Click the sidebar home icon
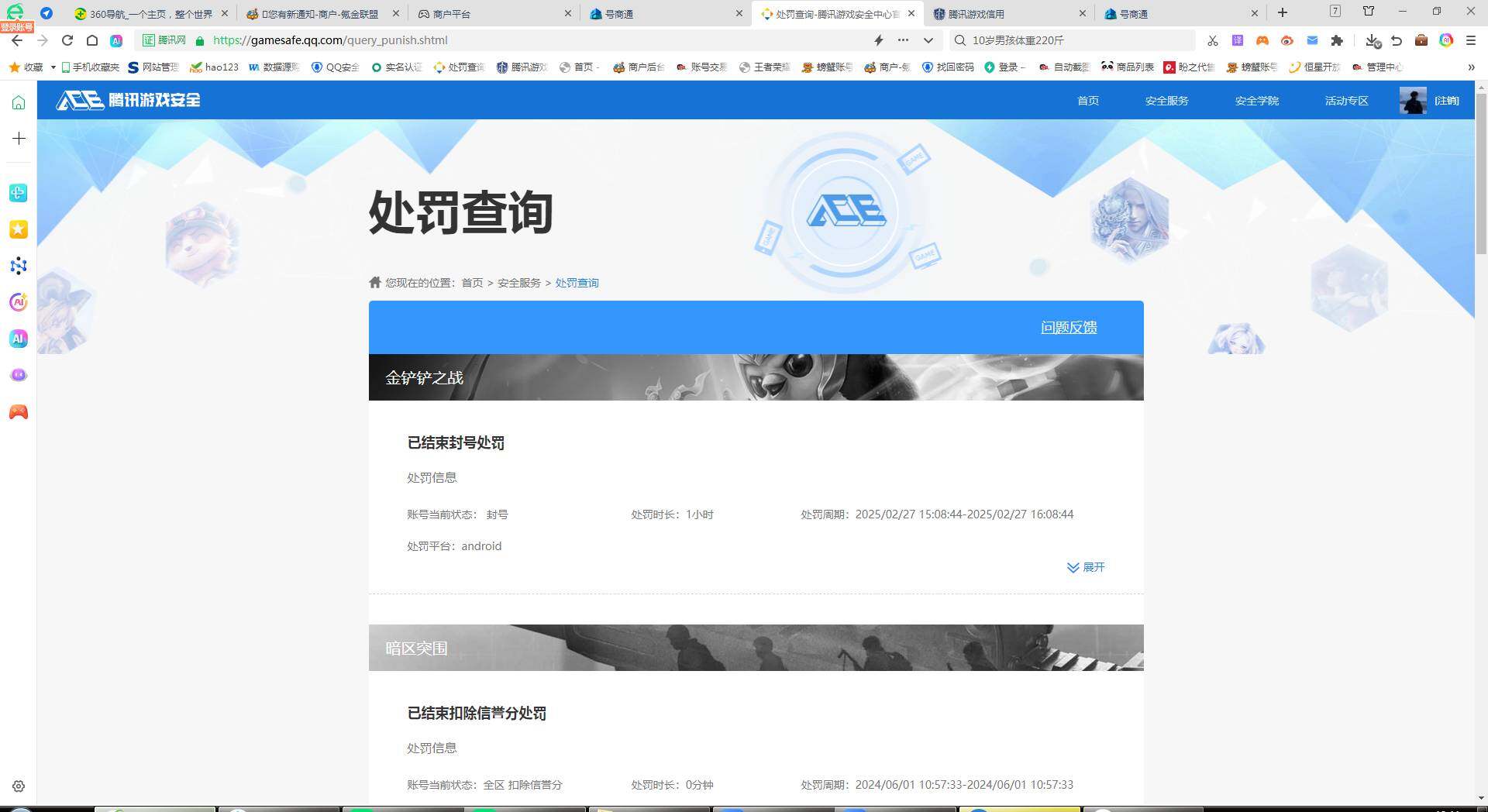 point(19,102)
